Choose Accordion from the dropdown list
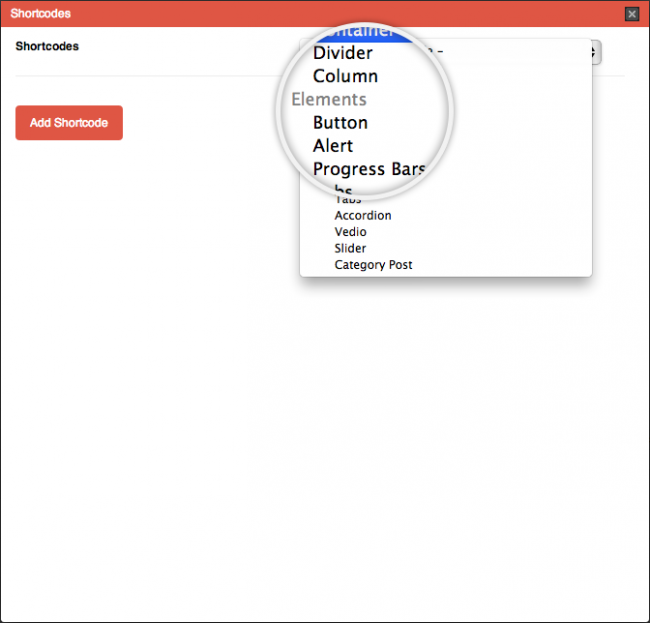Image resolution: width=650 pixels, height=623 pixels. (363, 215)
